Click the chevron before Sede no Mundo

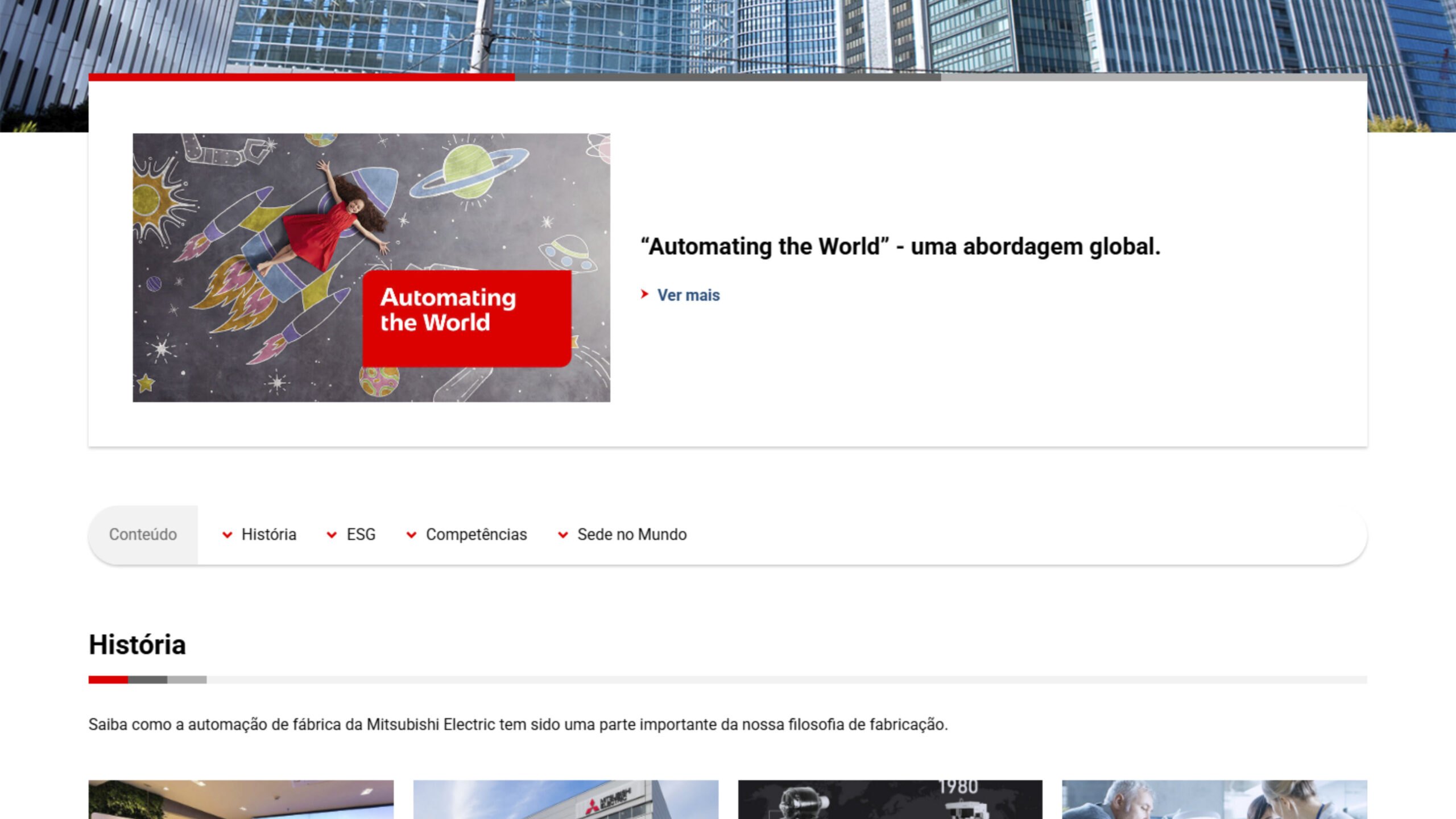[562, 535]
